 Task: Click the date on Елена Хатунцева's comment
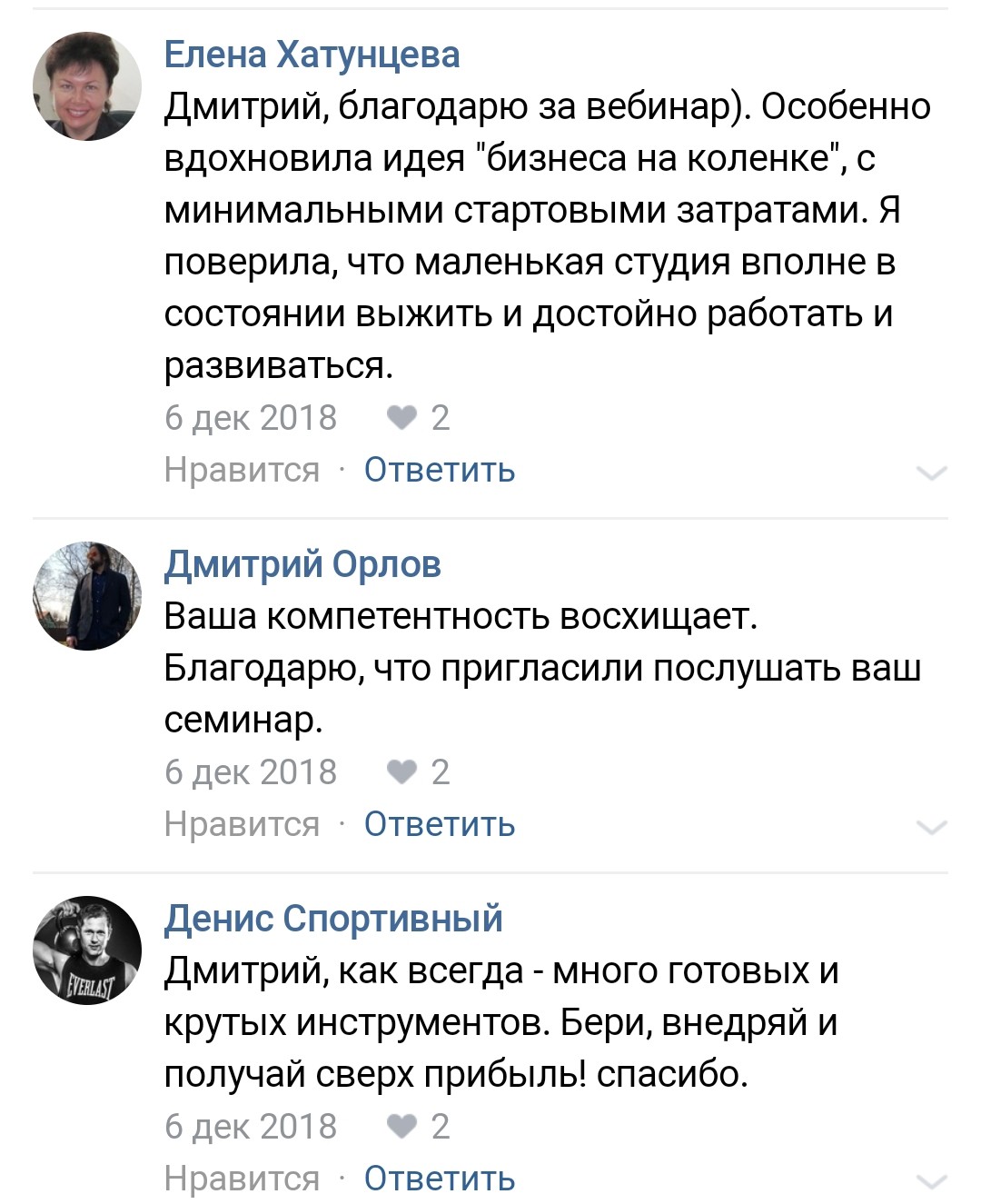(x=251, y=418)
